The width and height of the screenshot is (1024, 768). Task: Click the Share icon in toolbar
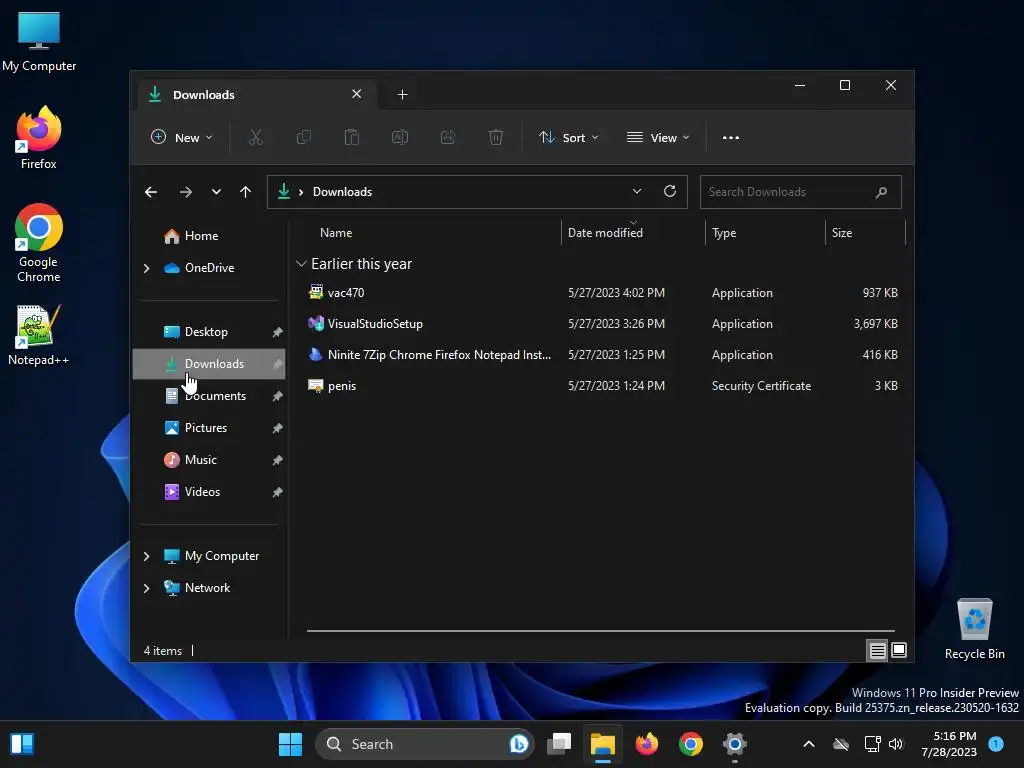(448, 137)
